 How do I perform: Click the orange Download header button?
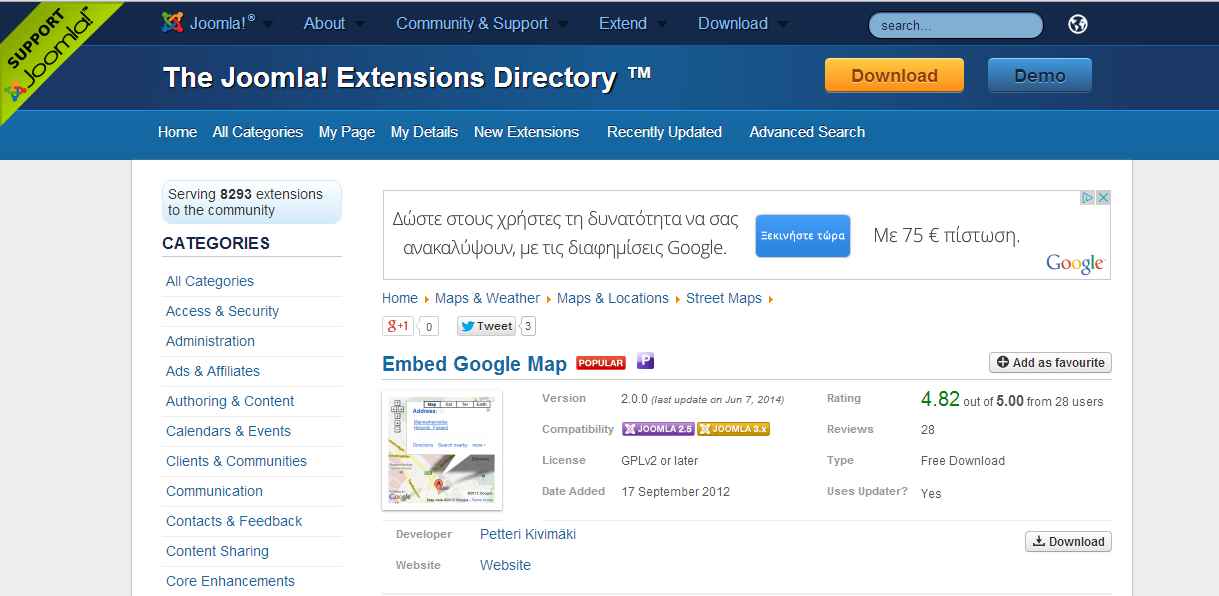coord(894,76)
